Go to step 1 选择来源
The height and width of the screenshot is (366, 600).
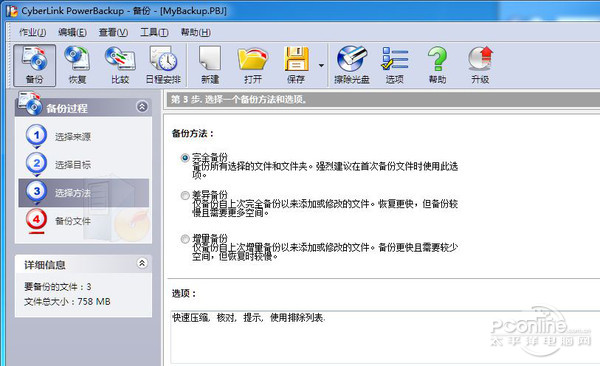click(x=73, y=137)
